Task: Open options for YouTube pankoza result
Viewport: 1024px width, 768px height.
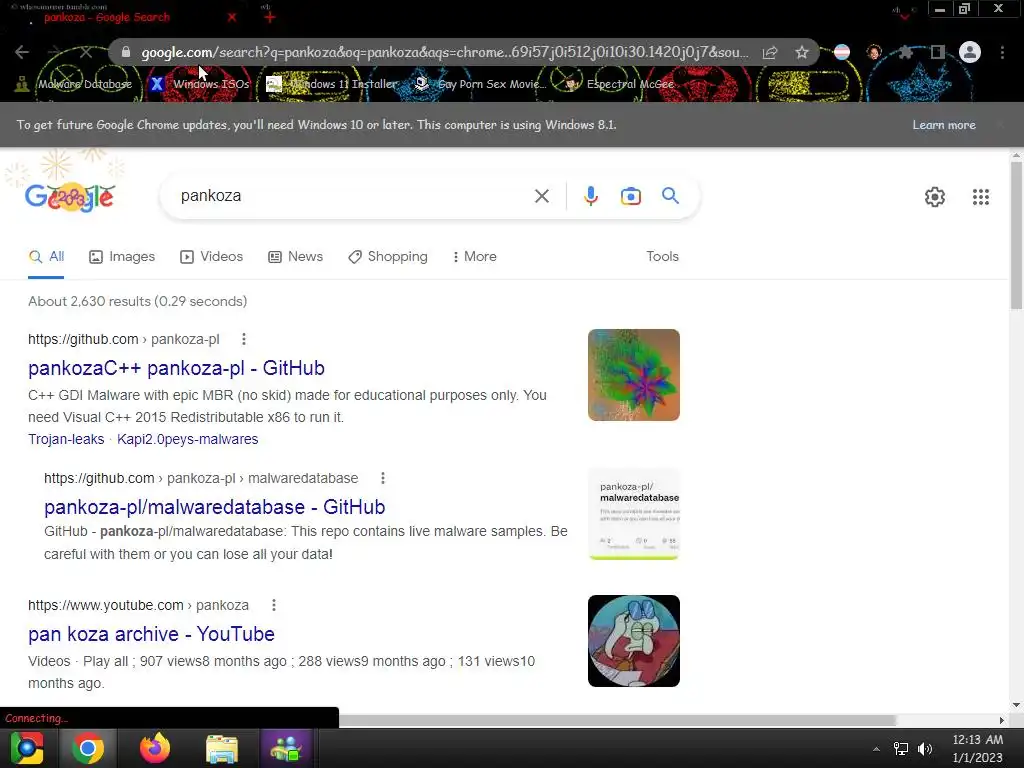Action: tap(274, 605)
